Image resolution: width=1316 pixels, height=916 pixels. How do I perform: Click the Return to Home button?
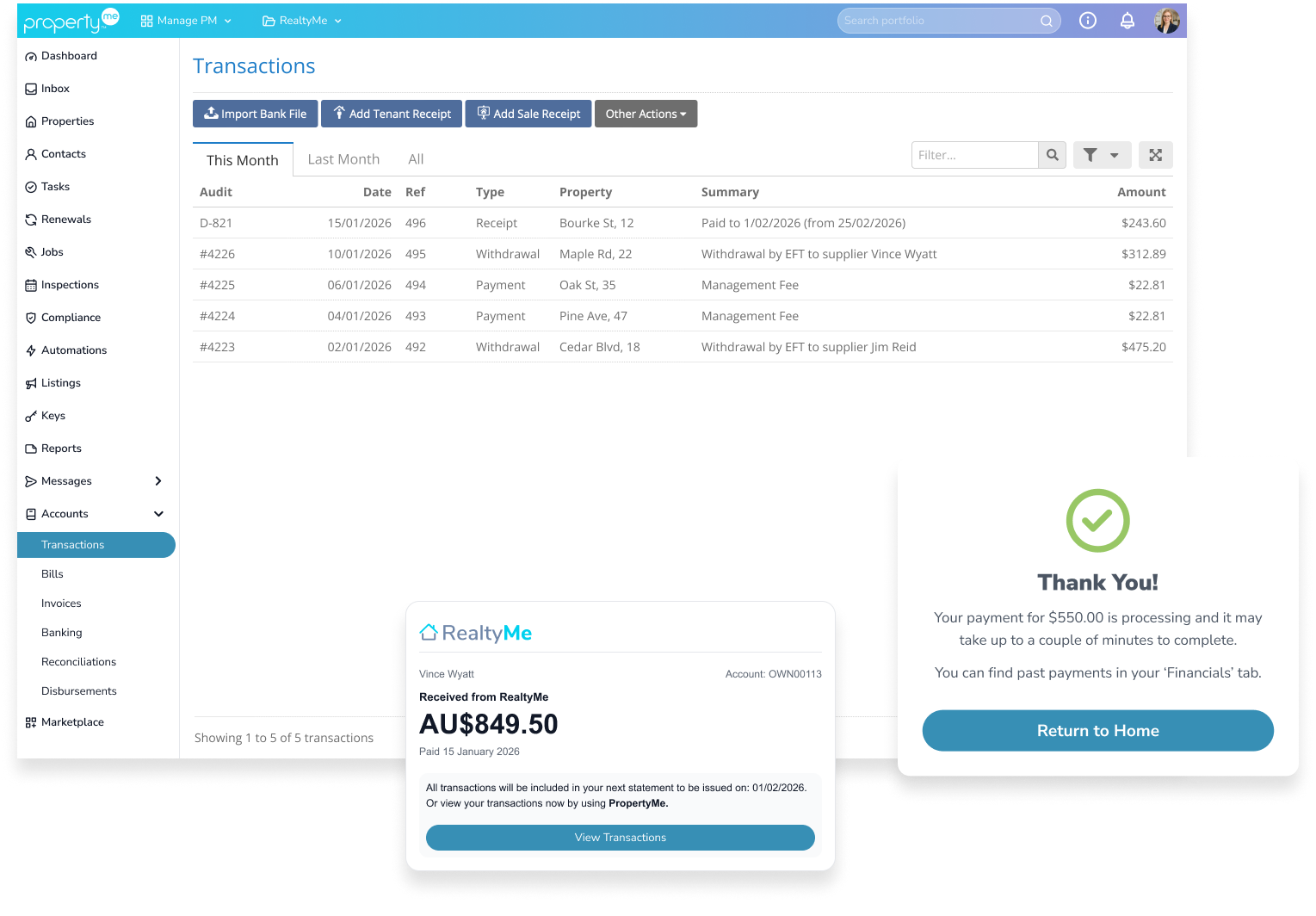[1097, 730]
